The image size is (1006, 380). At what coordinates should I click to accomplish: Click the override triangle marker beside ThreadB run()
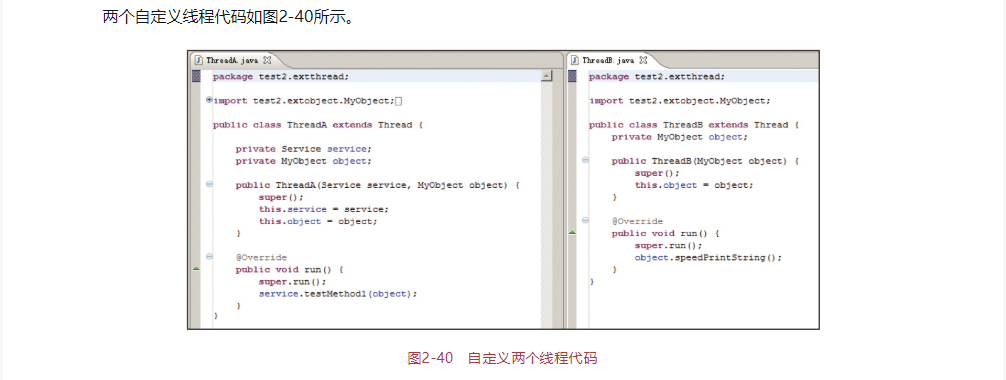[x=572, y=233]
